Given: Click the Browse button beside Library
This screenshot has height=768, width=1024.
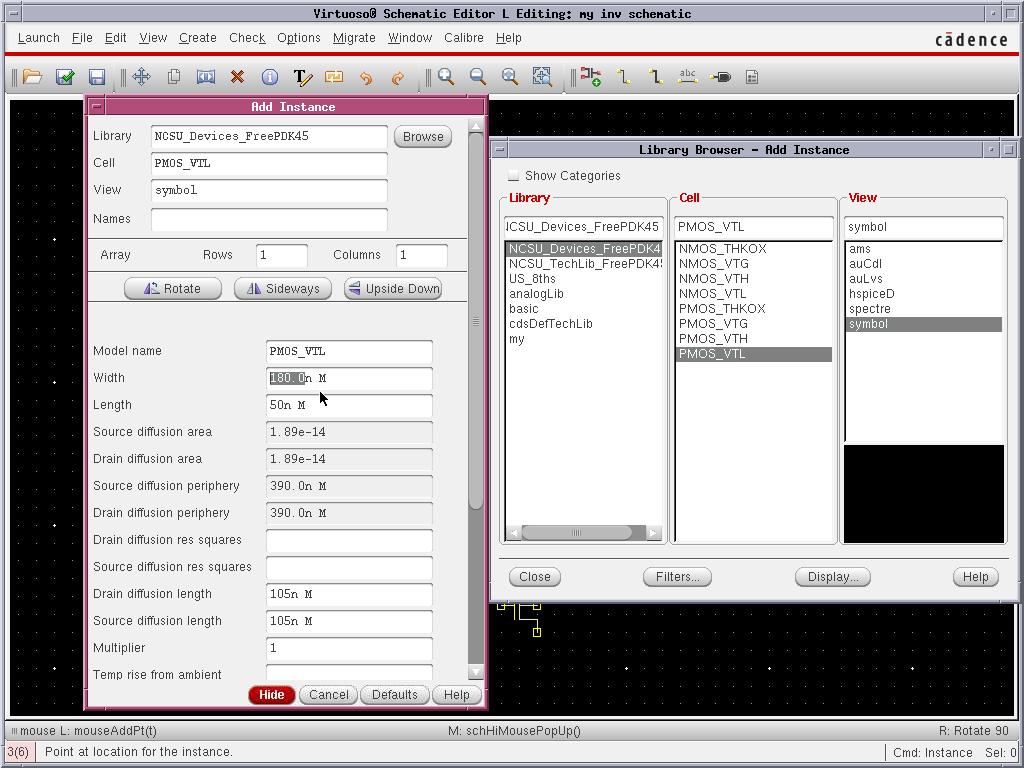Looking at the screenshot, I should tap(423, 136).
